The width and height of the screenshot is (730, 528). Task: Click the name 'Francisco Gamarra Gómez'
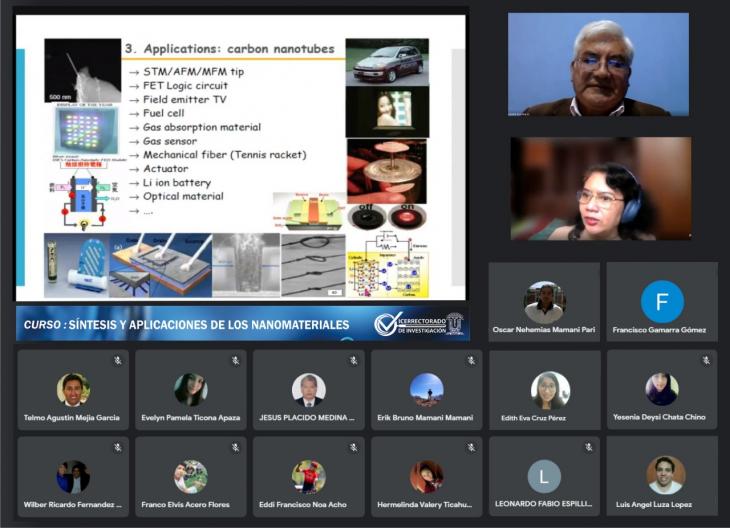click(659, 330)
